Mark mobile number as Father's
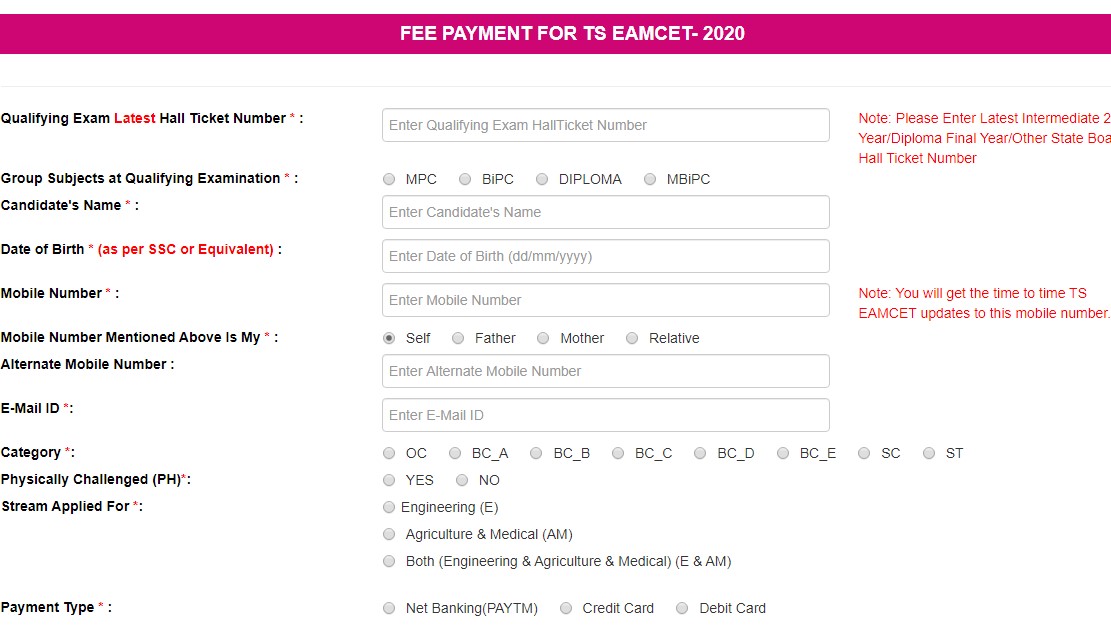The image size is (1111, 630). point(458,339)
